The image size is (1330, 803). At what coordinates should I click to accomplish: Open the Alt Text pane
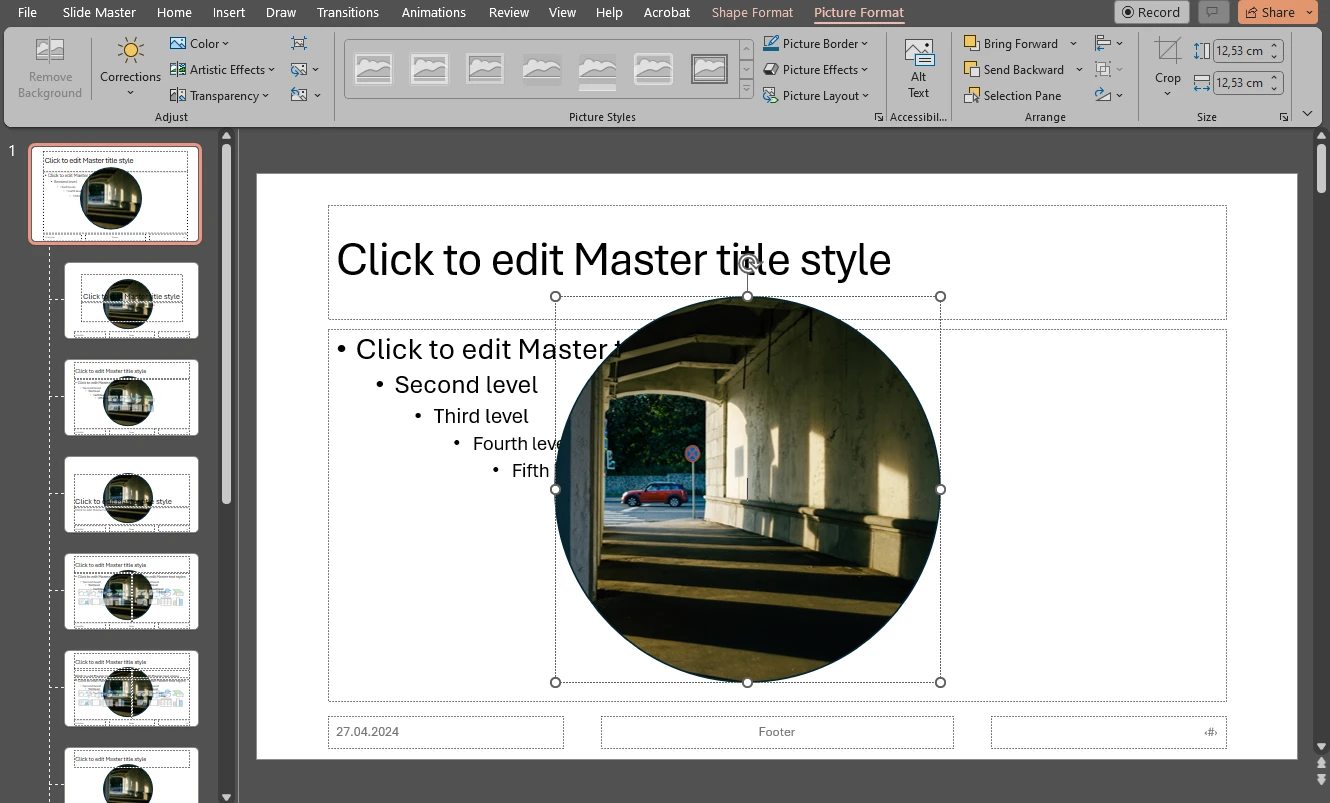click(918, 67)
